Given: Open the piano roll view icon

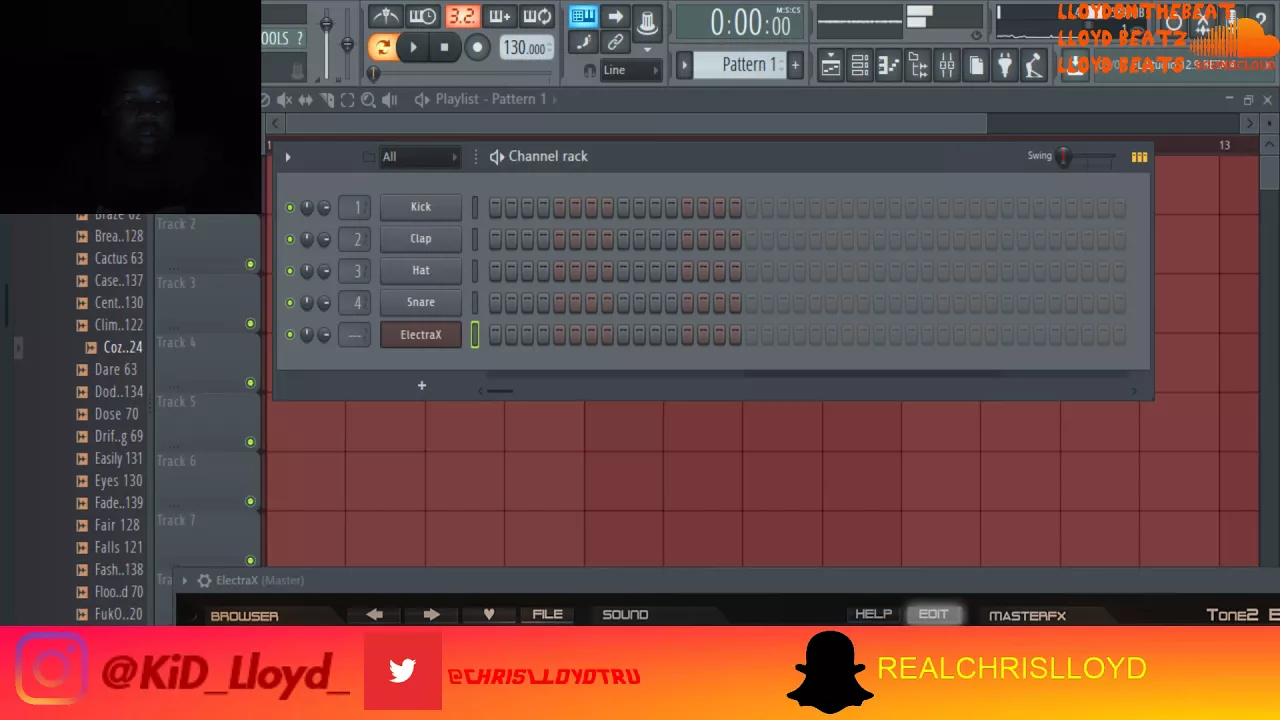Looking at the screenshot, I should click(888, 65).
